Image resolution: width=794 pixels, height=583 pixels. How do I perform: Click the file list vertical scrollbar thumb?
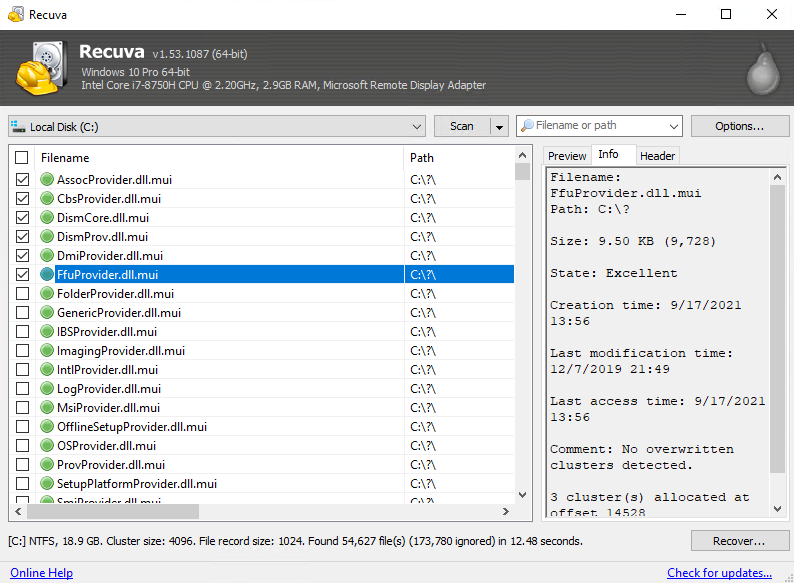[x=523, y=172]
